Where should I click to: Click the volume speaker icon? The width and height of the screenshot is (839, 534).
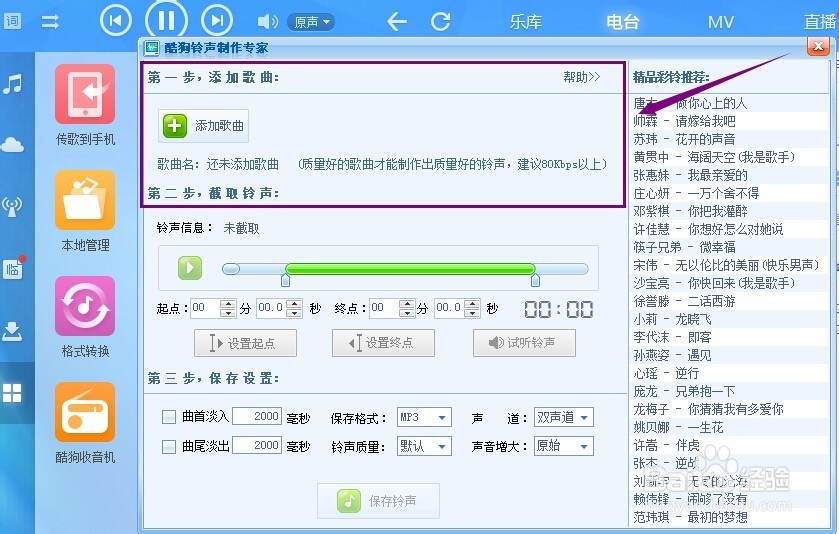tap(268, 21)
